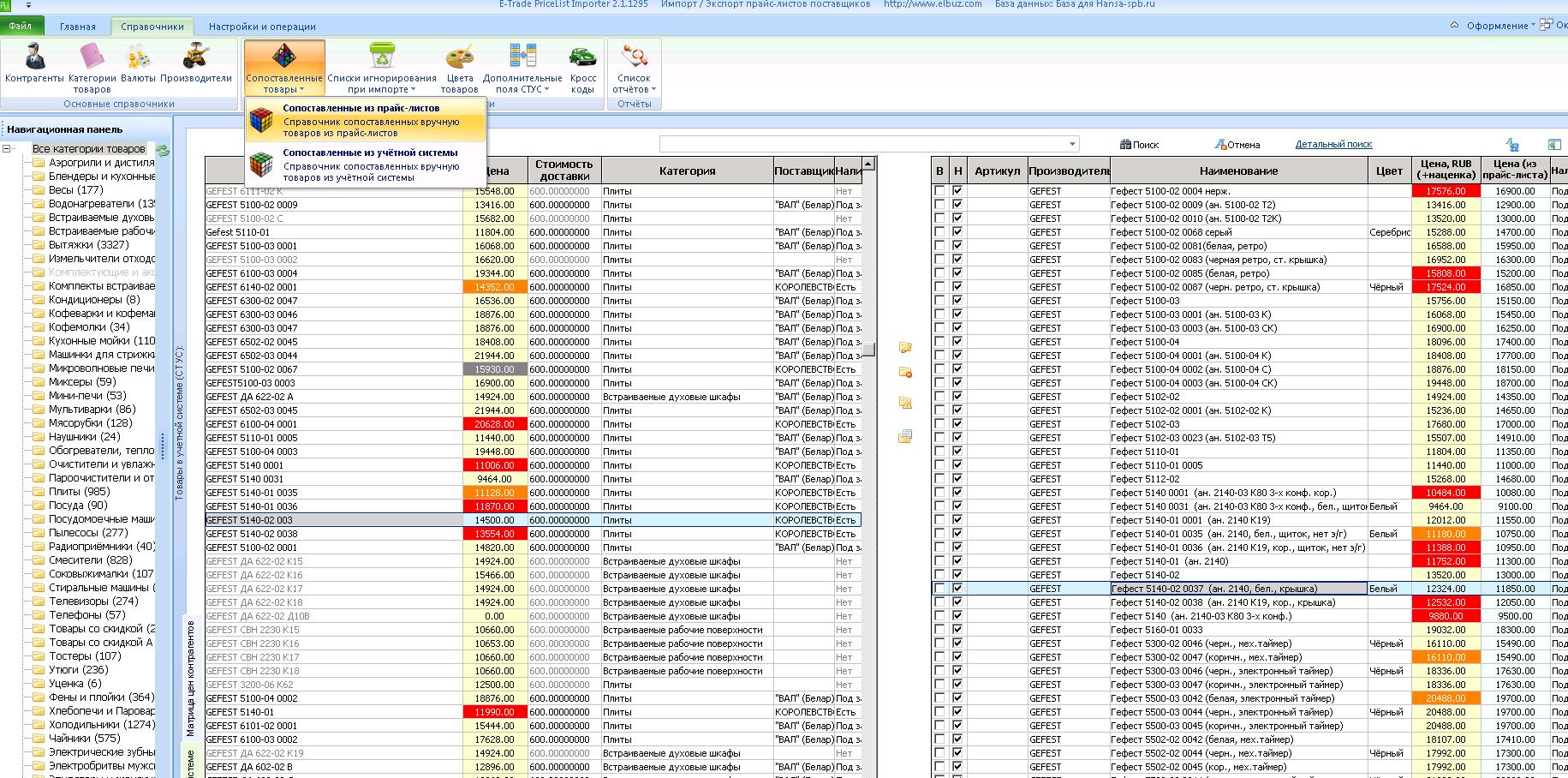
Task: Expand the Список отчётов dropdown
Action: [x=635, y=68]
